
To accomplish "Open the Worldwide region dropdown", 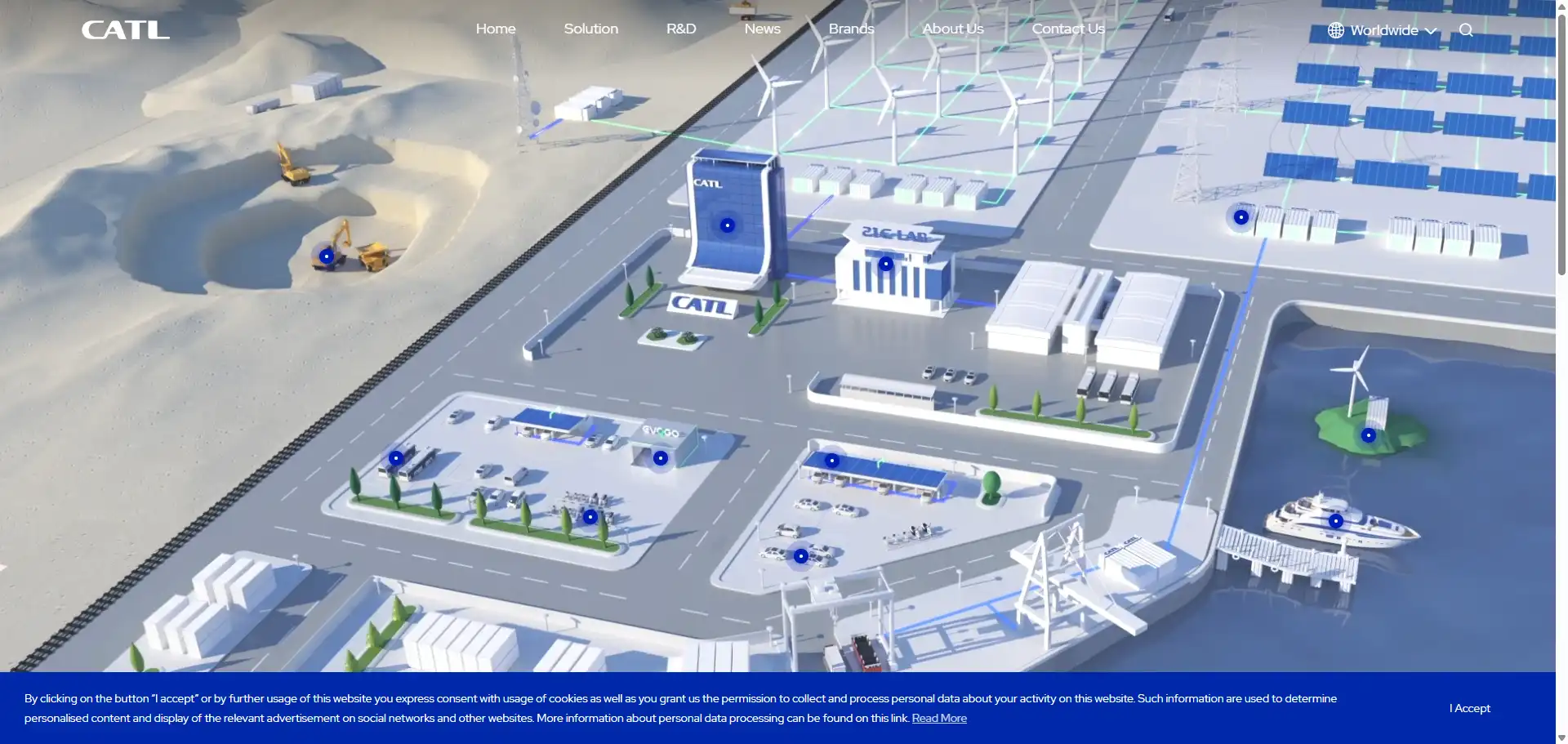I will 1382,30.
